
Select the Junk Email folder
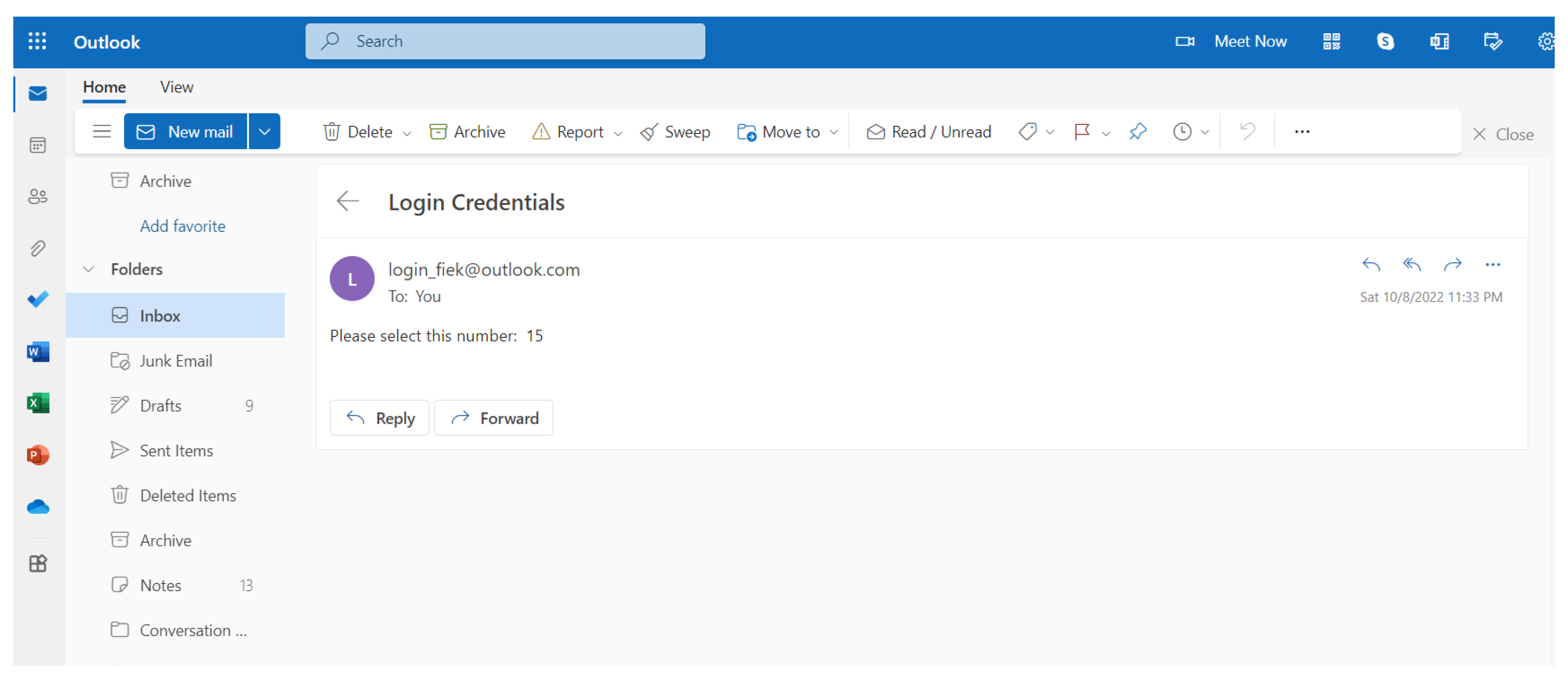click(x=175, y=361)
